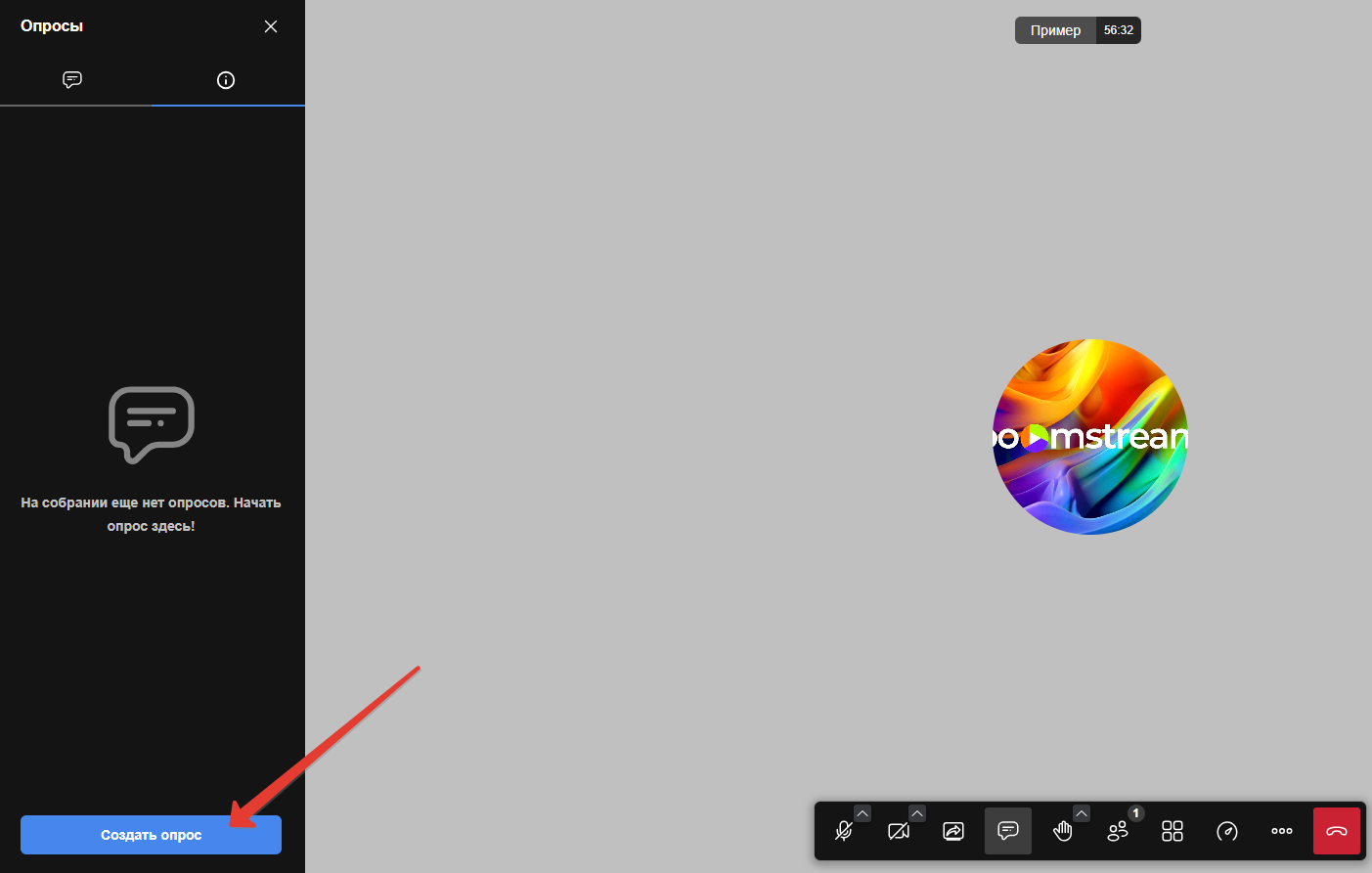Click the boomstream participant avatar
The image size is (1372, 873).
click(1090, 437)
